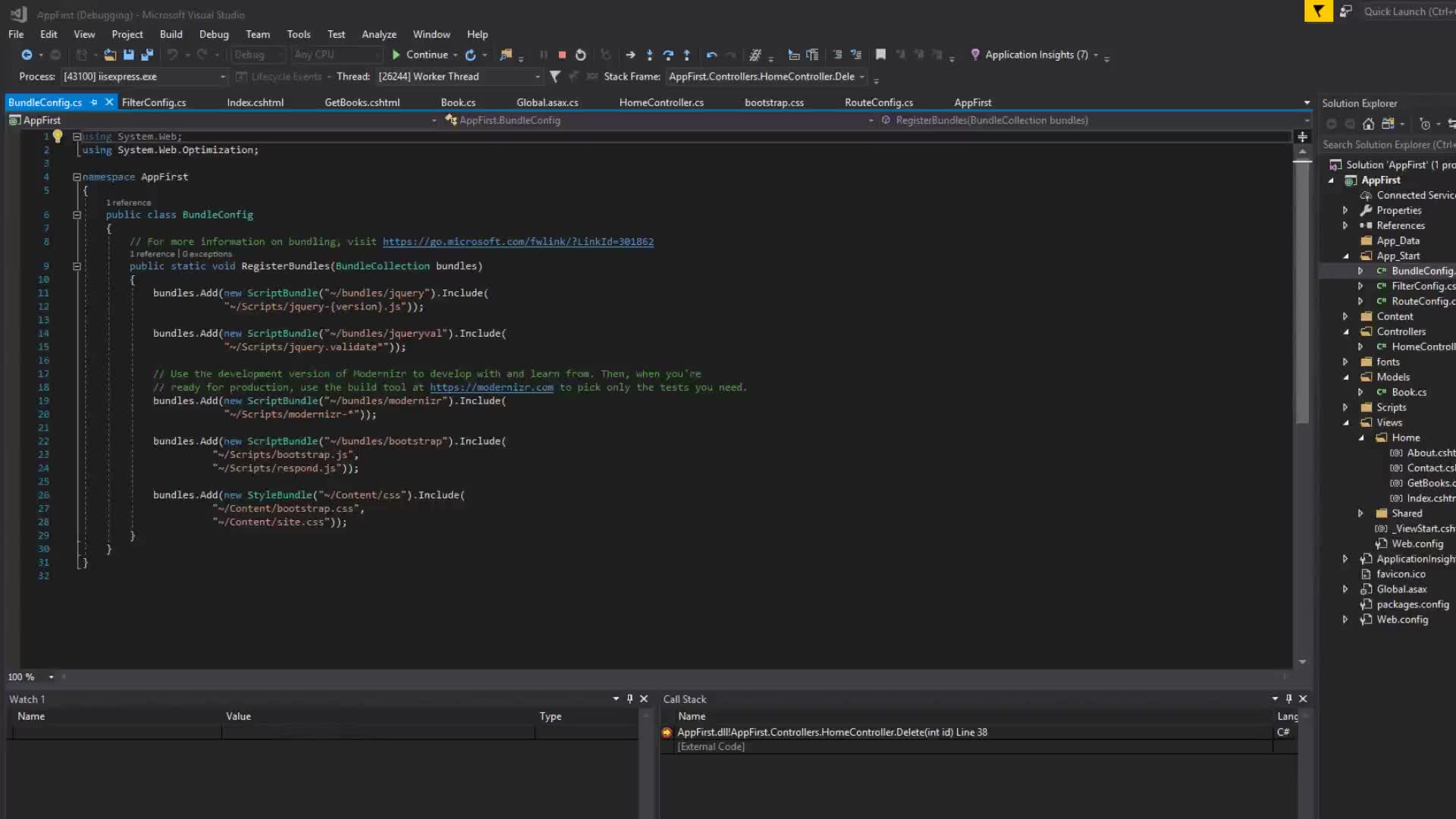Open the Process dropdown showing iisexpress.exe

tap(144, 77)
